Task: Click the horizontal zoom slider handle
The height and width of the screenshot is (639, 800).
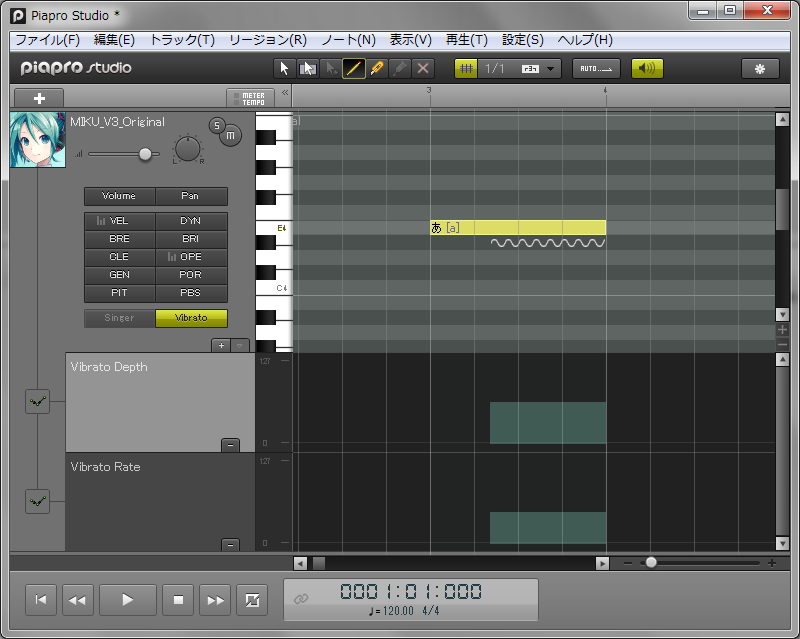Action: [x=651, y=562]
